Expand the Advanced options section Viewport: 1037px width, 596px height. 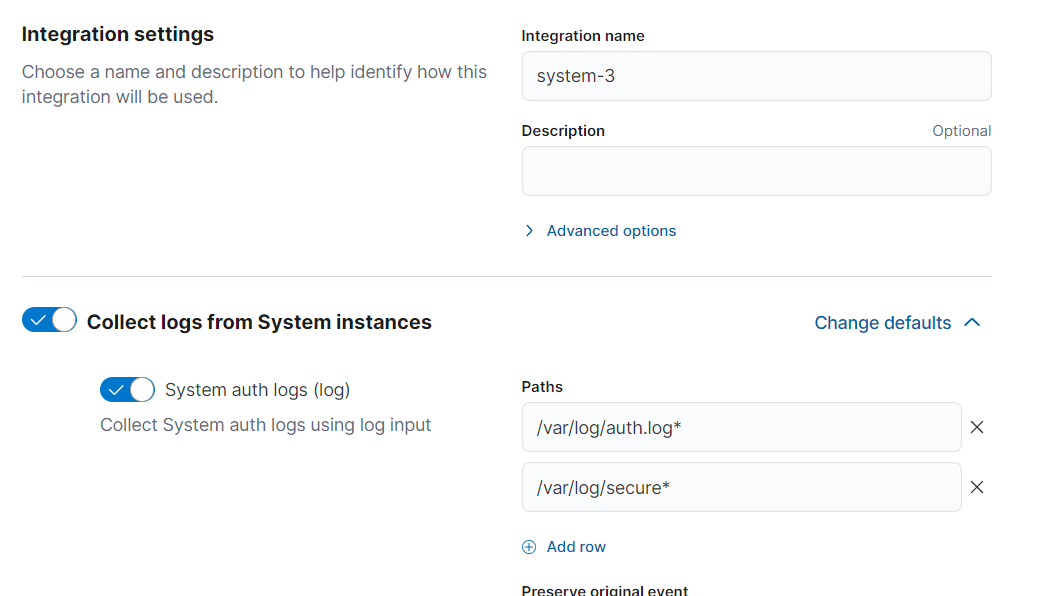click(x=611, y=231)
